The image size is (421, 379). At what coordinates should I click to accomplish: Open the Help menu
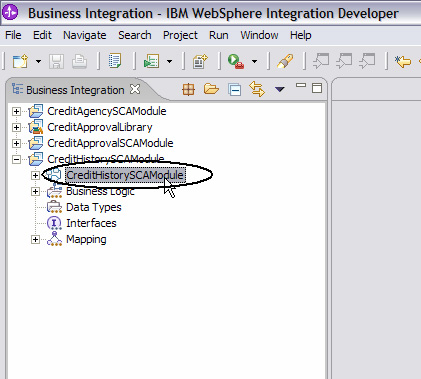[301, 35]
